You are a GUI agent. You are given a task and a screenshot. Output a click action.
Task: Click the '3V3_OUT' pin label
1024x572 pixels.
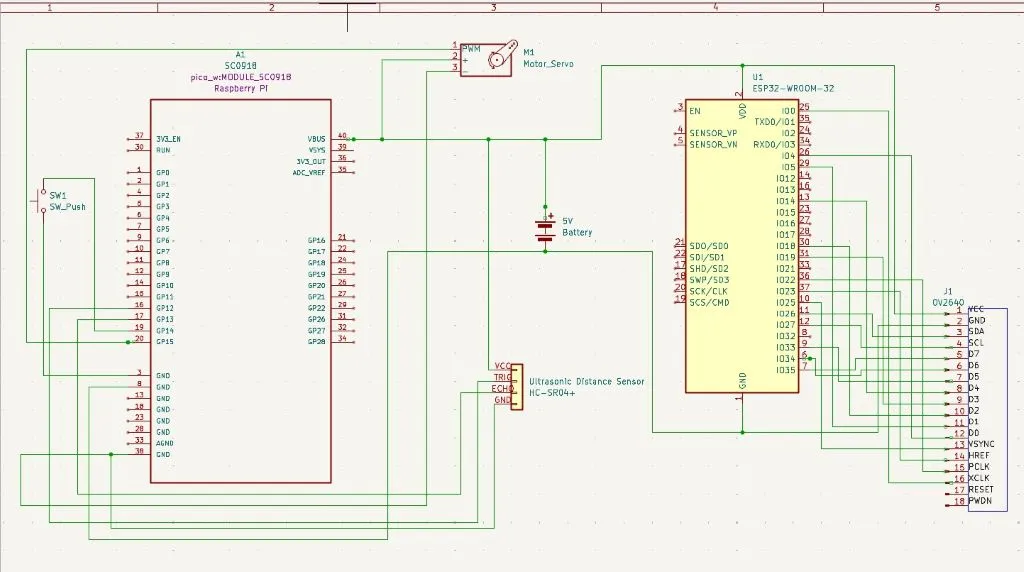pos(311,161)
